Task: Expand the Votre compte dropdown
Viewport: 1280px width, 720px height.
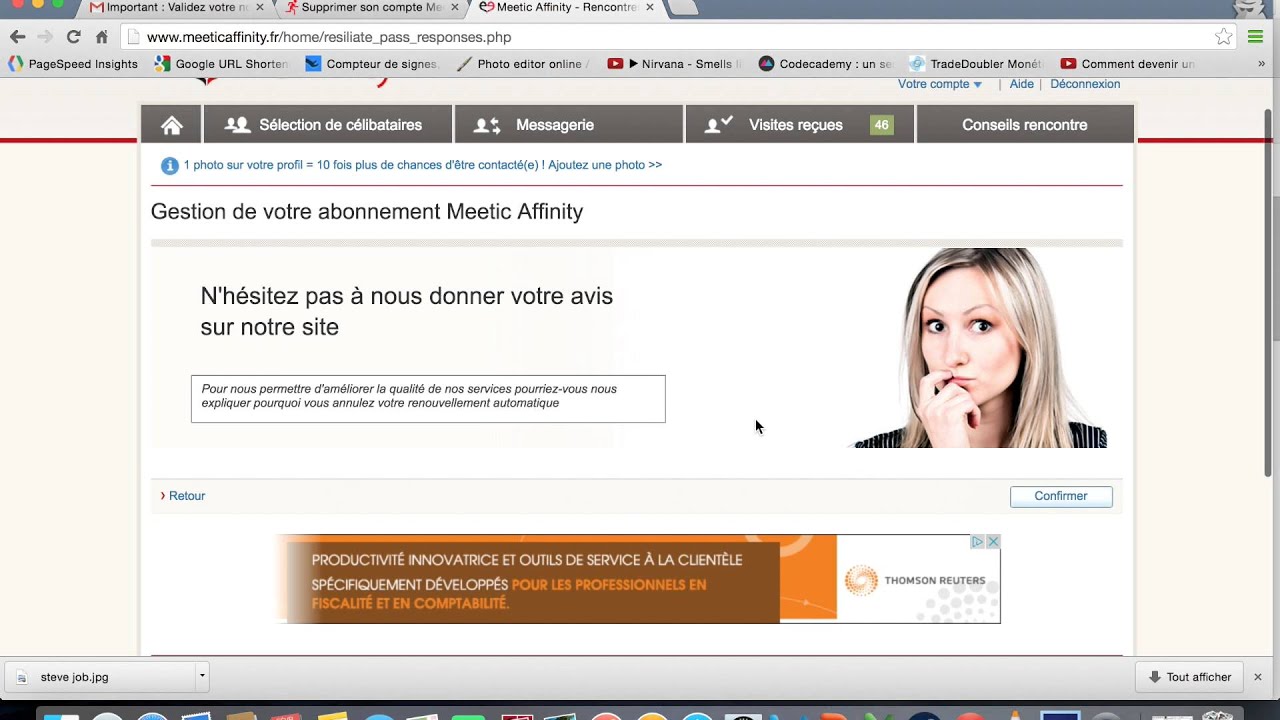Action: (x=940, y=84)
